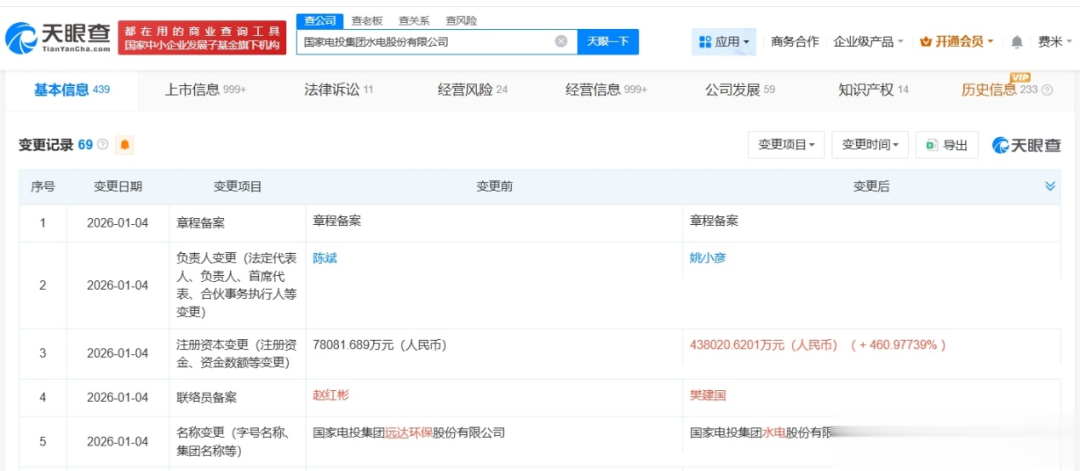Image resolution: width=1080 pixels, height=471 pixels.
Task: Click the 章程备案 change item in row 1
Action: (x=201, y=223)
